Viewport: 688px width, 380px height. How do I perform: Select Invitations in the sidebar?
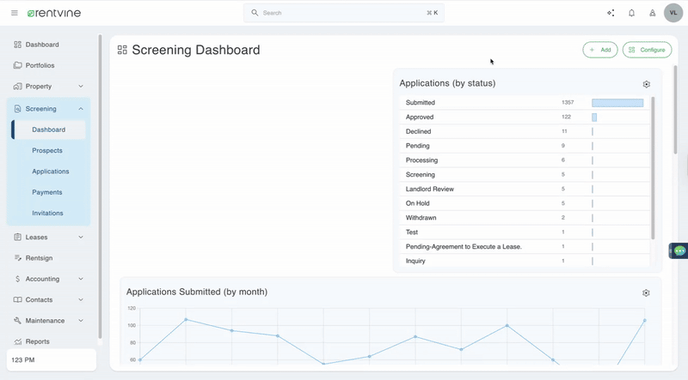47,213
